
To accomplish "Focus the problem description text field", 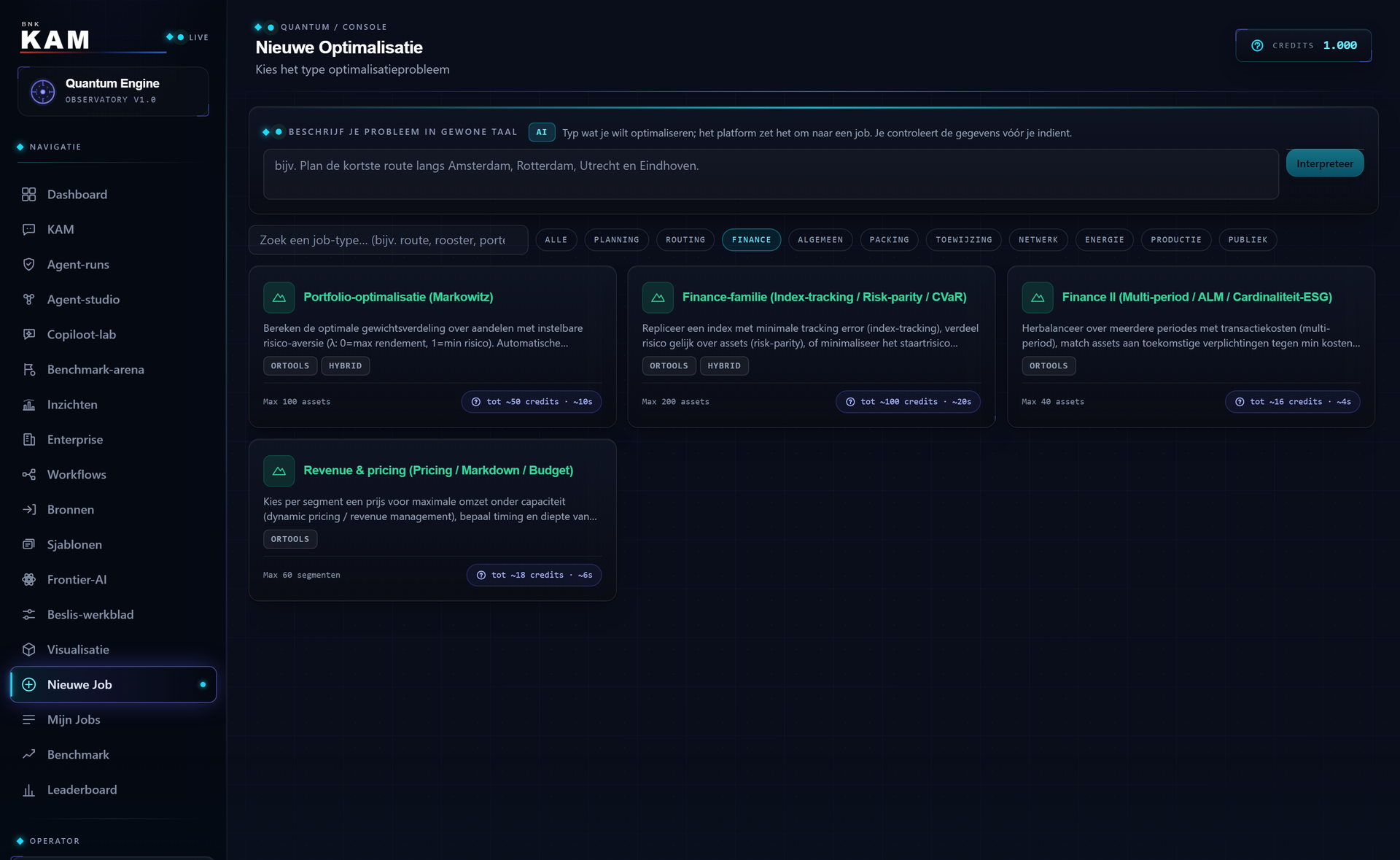I will point(771,174).
